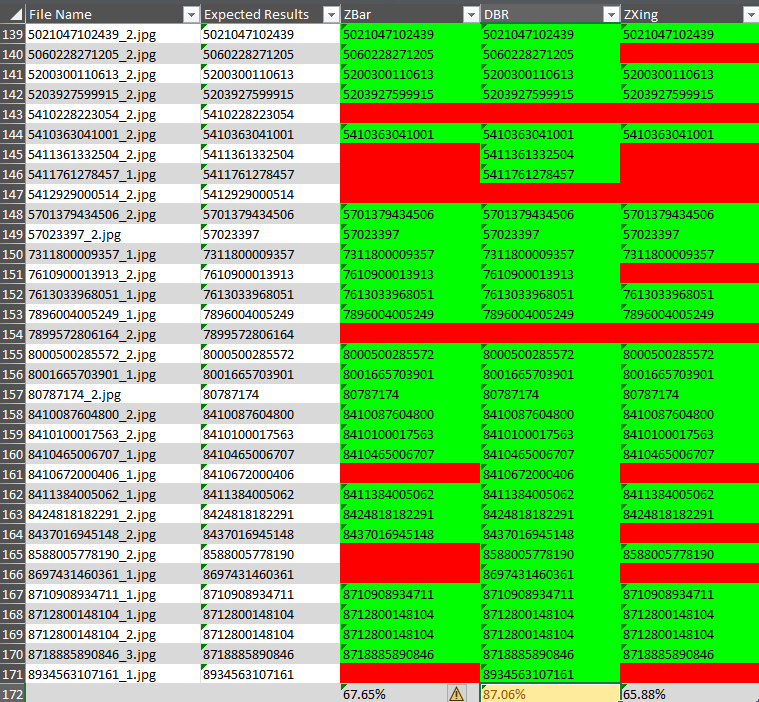
Task: Select red empty ZBar cell in row 161
Action: pos(409,474)
